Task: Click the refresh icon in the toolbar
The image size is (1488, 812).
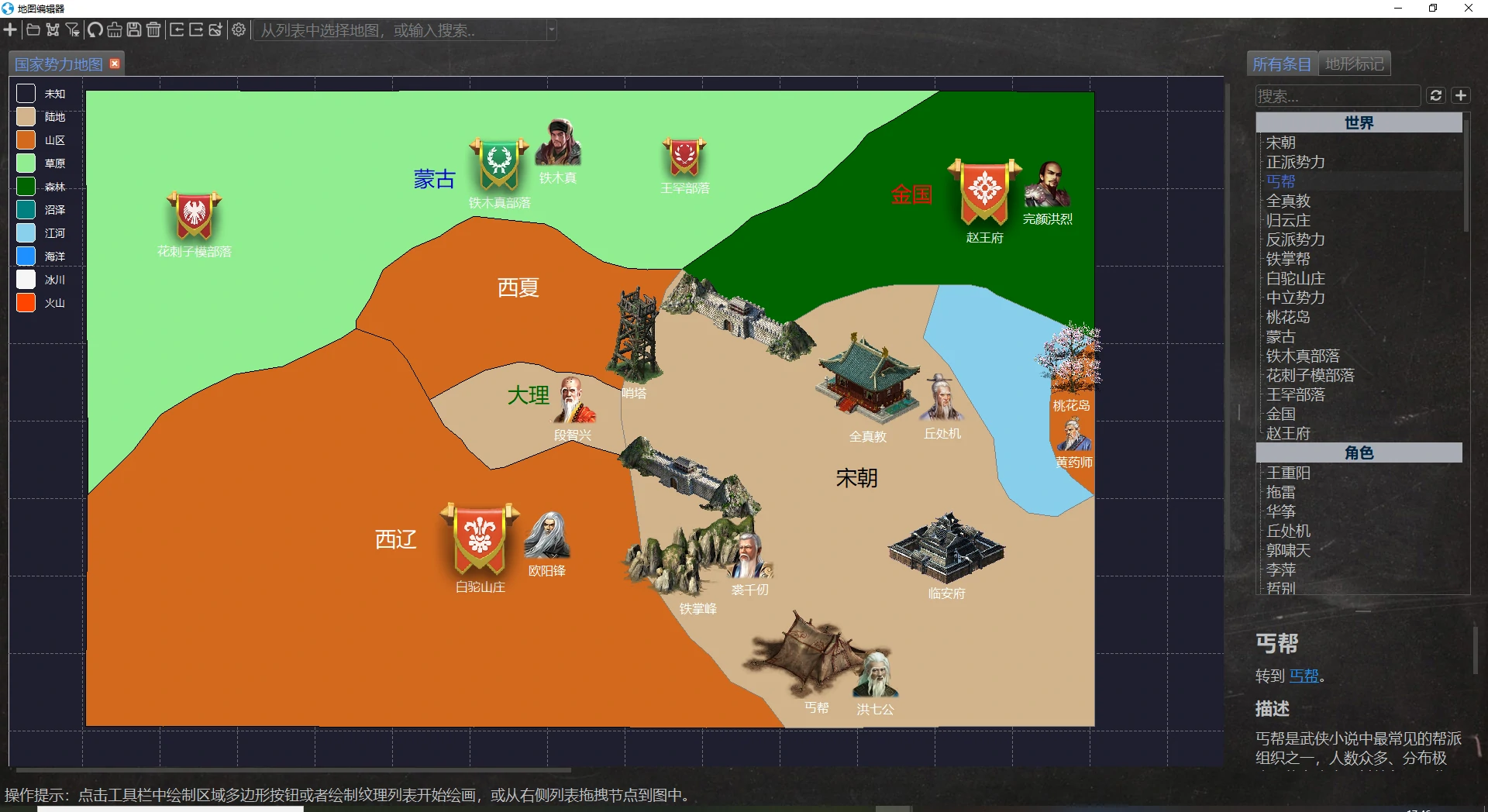Action: pyautogui.click(x=95, y=29)
